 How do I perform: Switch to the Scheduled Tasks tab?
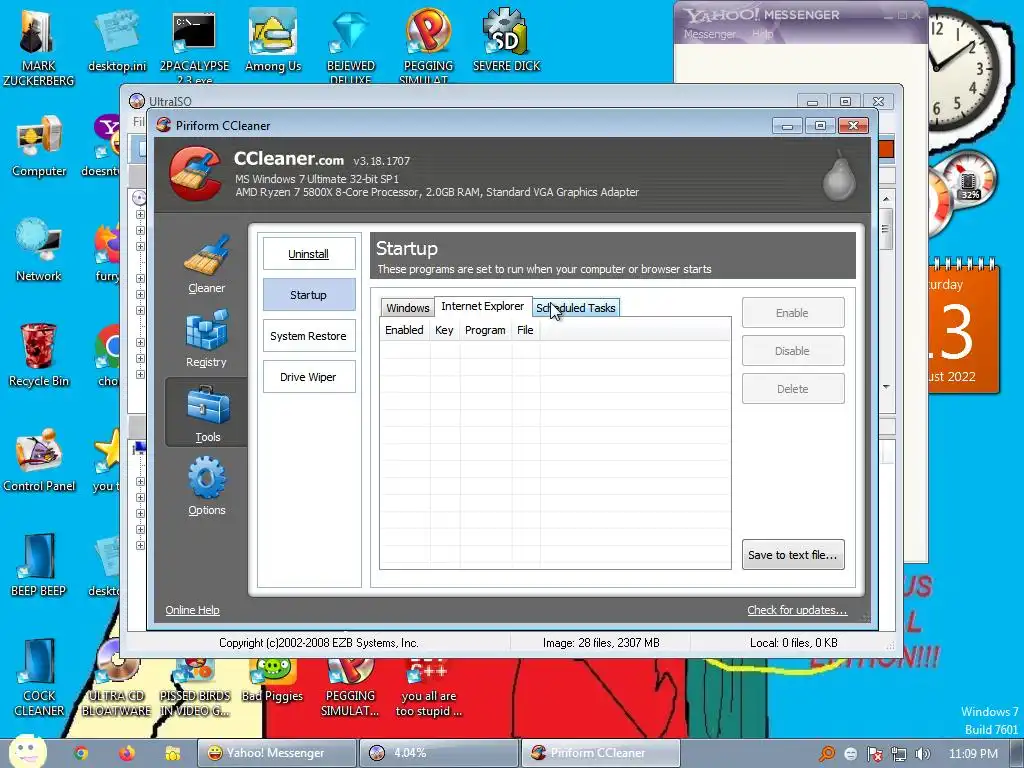pyautogui.click(x=576, y=308)
